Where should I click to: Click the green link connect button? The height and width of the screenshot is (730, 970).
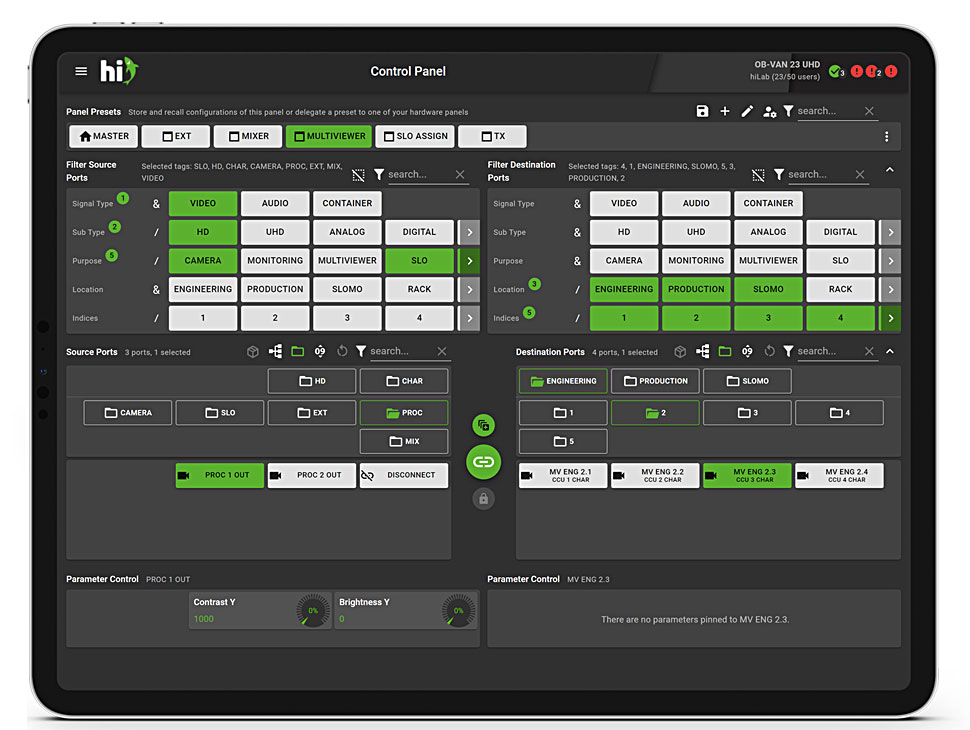[x=483, y=462]
